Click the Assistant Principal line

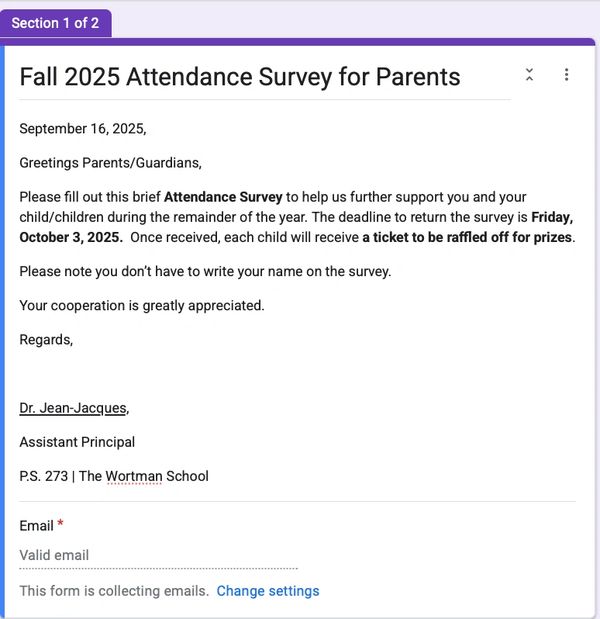click(x=77, y=442)
